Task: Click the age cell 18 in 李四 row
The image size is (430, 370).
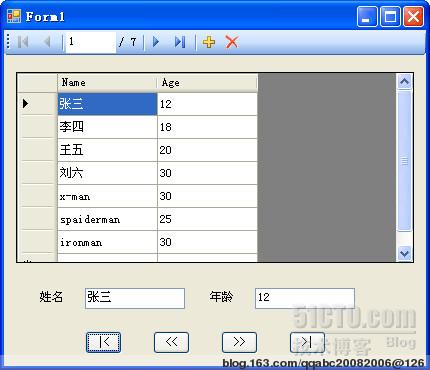Action: [x=207, y=127]
